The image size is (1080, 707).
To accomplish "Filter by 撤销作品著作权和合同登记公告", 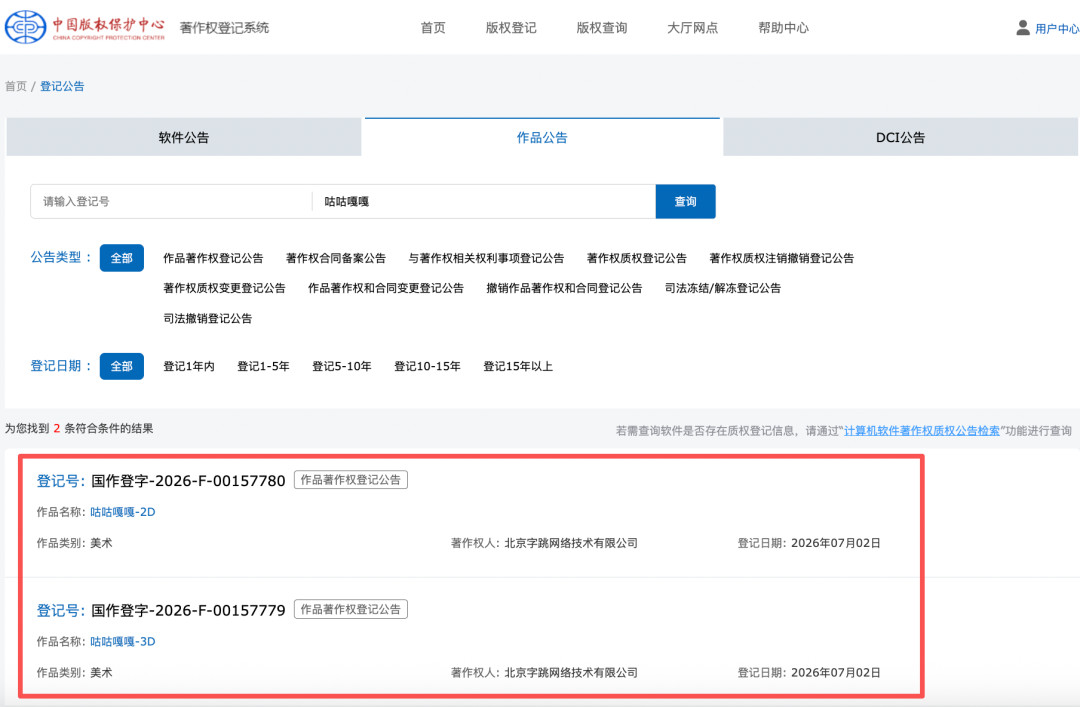I will pos(564,288).
